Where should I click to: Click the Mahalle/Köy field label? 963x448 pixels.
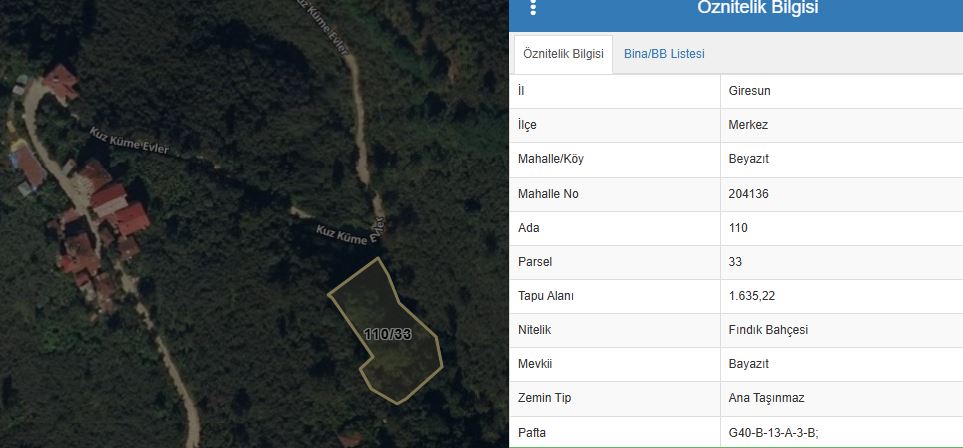pos(550,159)
